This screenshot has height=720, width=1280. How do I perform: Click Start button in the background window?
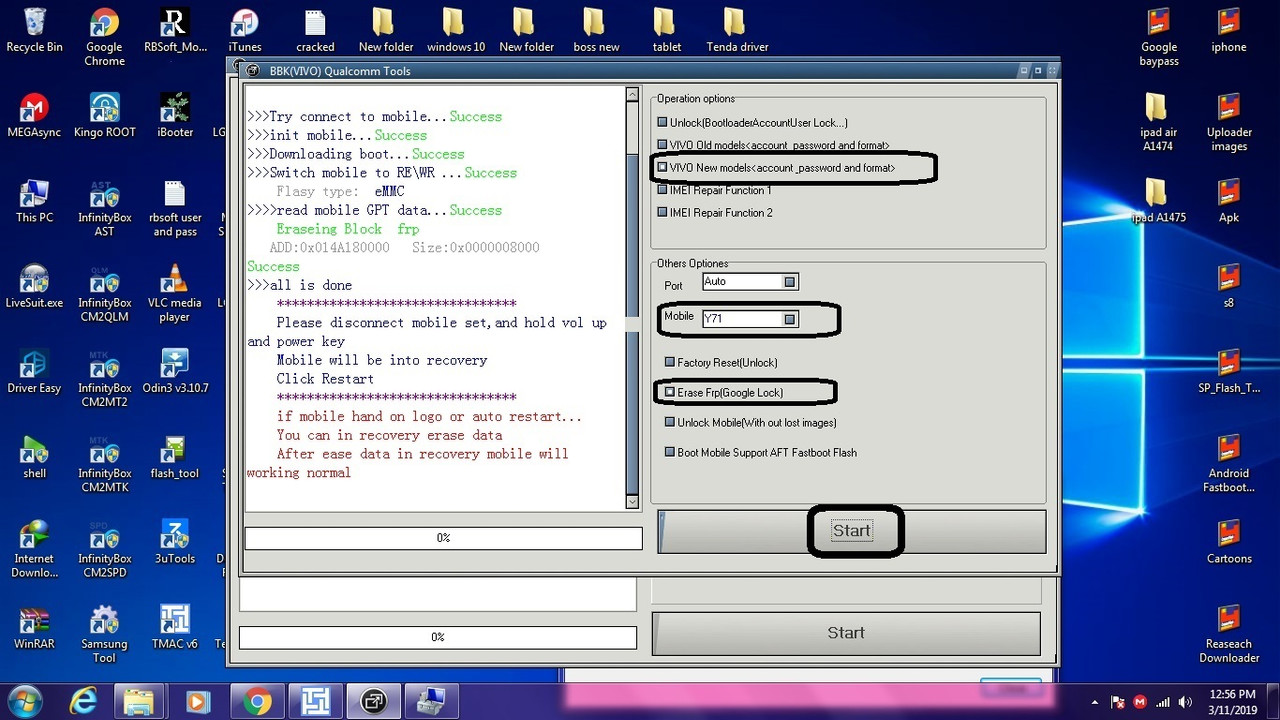[x=846, y=633]
